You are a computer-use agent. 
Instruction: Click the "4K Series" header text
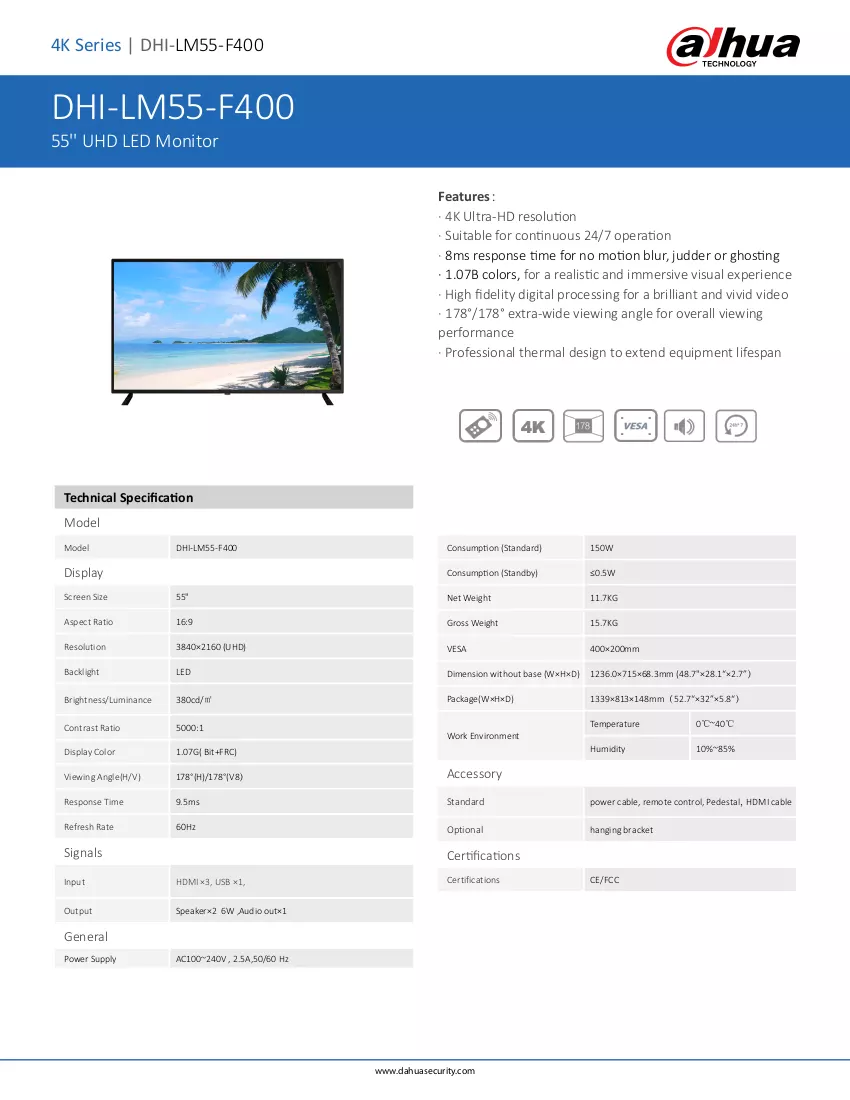(x=86, y=45)
